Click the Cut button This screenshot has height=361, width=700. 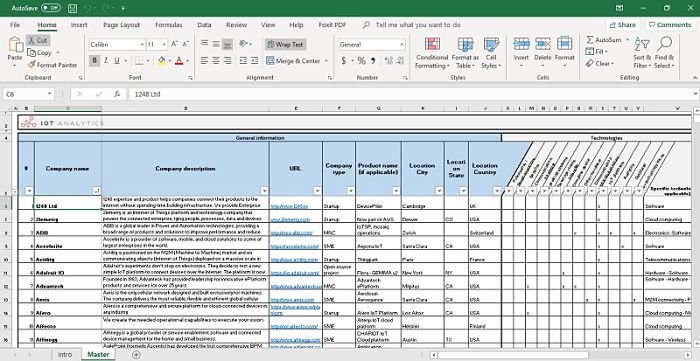(38, 41)
